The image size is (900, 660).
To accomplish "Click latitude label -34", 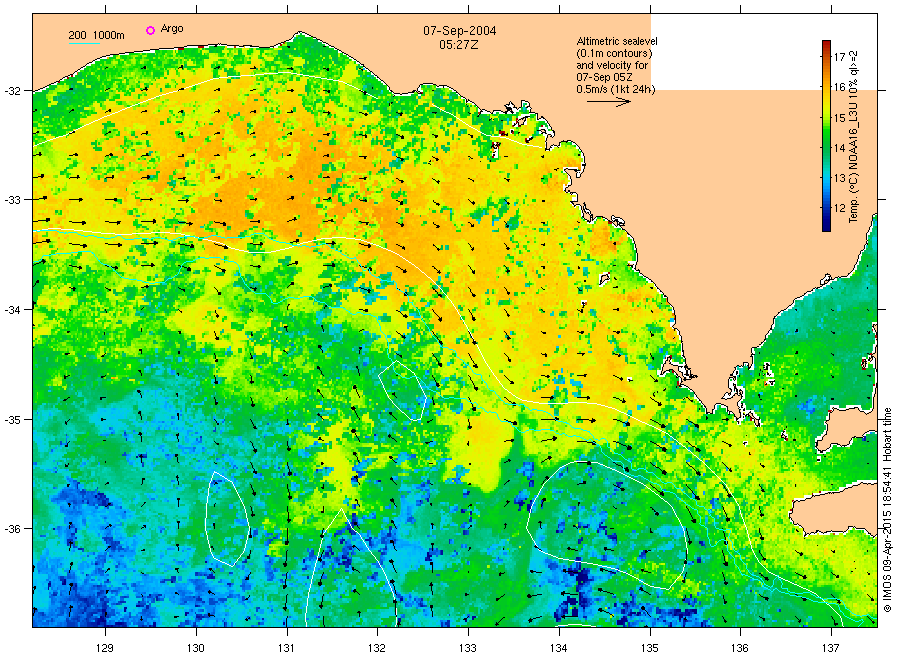I will click(x=13, y=309).
